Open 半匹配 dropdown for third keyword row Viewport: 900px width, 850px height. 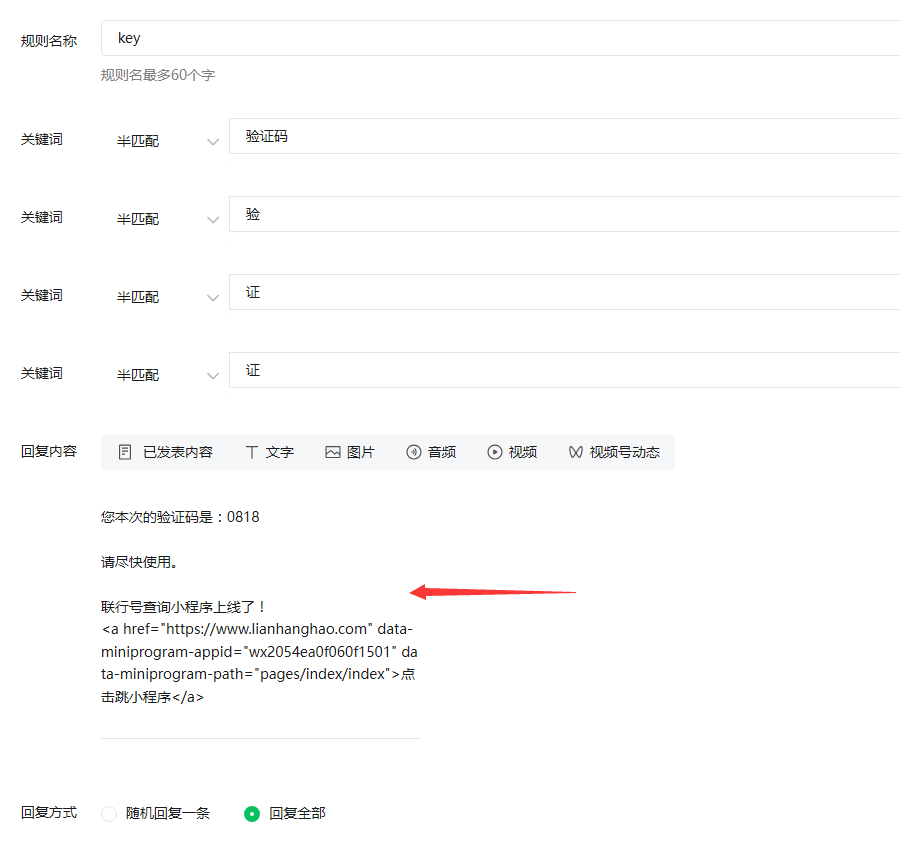pyautogui.click(x=165, y=297)
